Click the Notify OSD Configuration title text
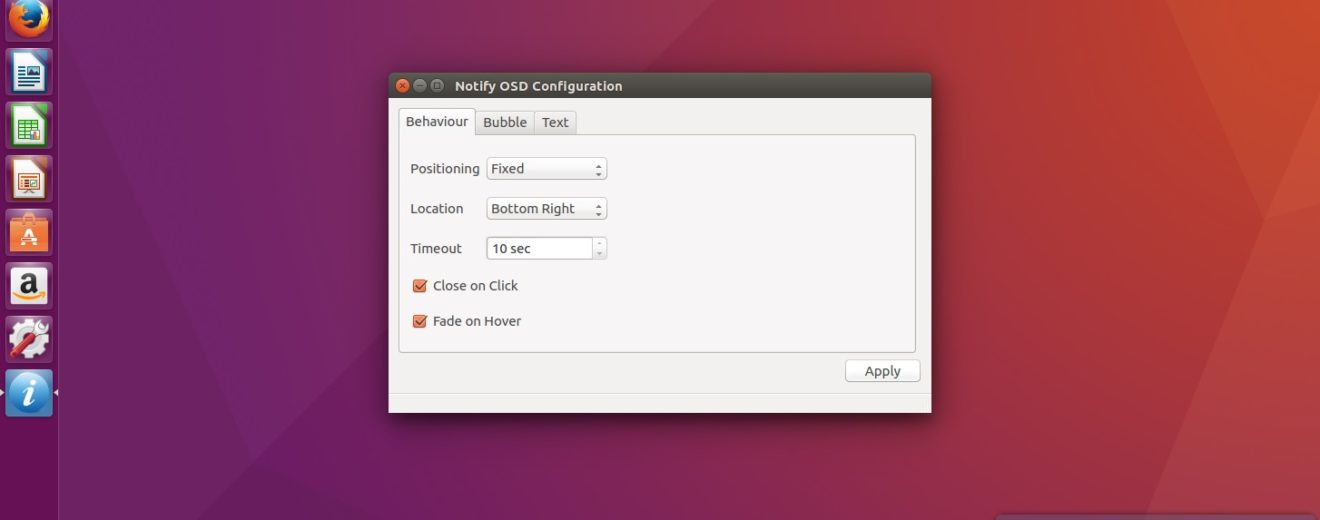 point(538,86)
